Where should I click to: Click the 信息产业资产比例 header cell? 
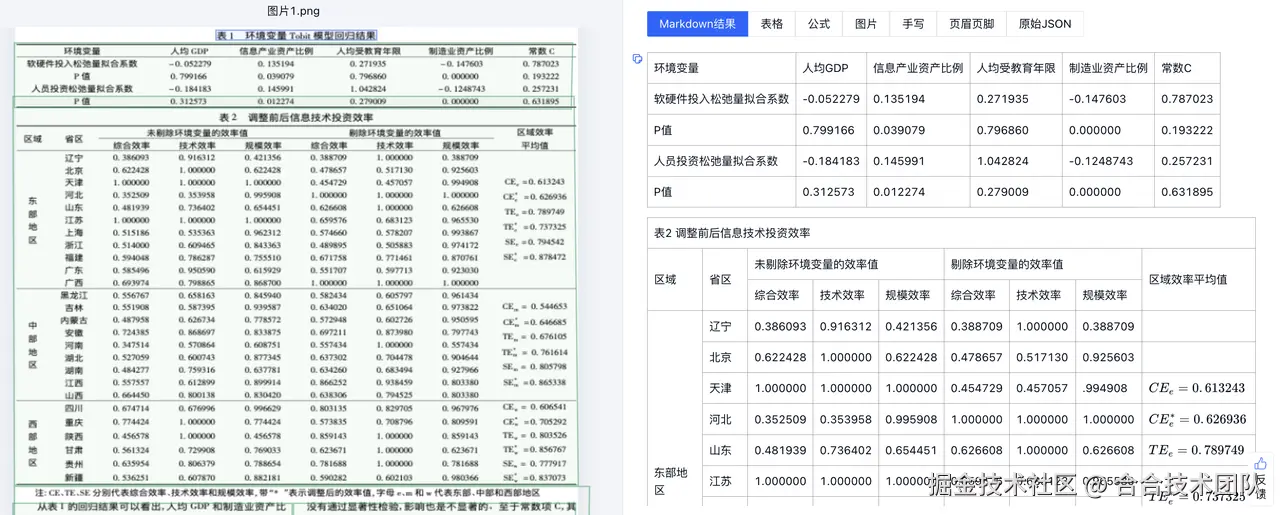918,68
